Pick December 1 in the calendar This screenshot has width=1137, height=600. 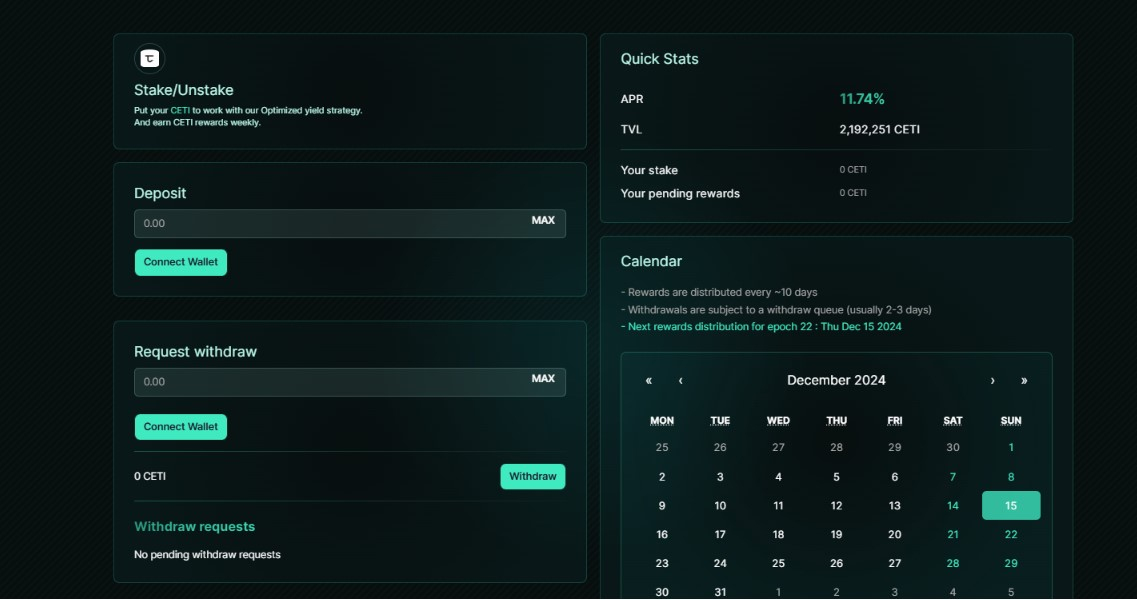[1011, 448]
